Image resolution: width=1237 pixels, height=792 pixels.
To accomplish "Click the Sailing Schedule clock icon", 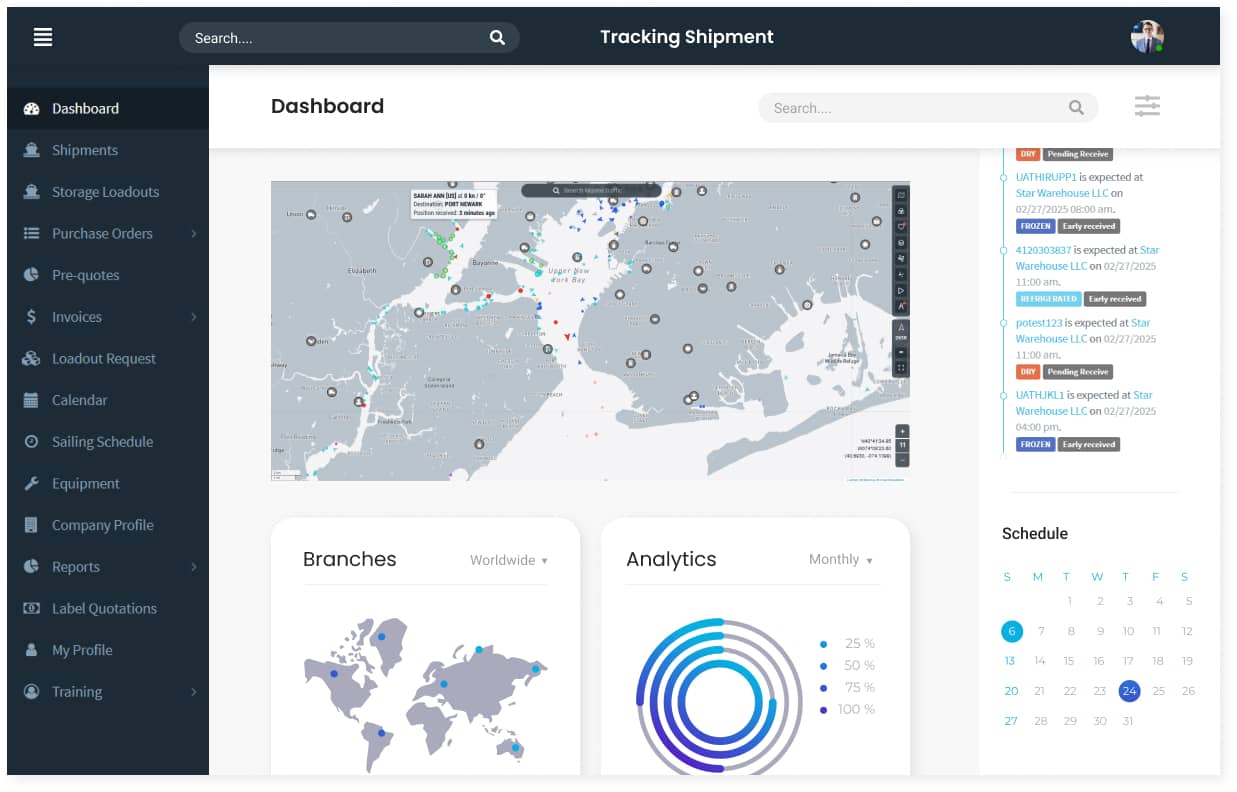I will pyautogui.click(x=31, y=442).
